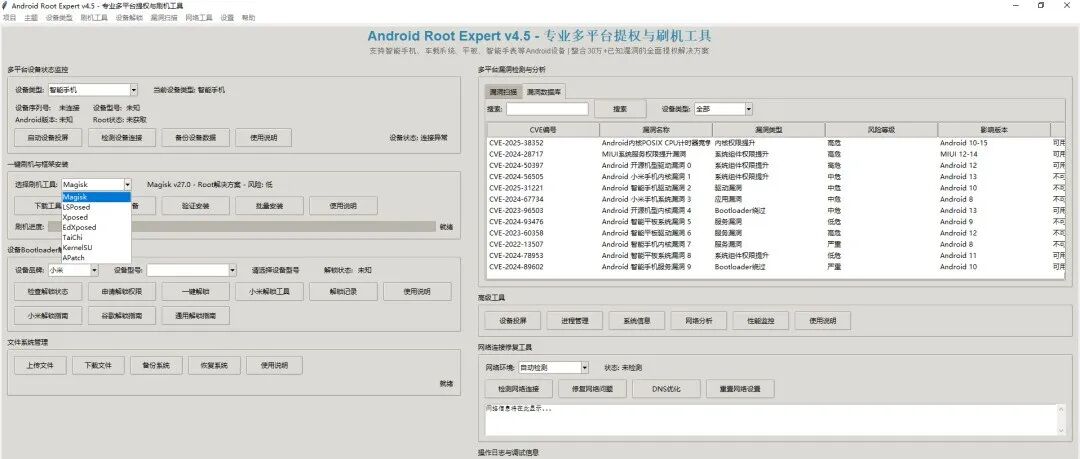This screenshot has height=459, width=1080.
Task: Open the 网络工具 menu
Action: [x=199, y=18]
